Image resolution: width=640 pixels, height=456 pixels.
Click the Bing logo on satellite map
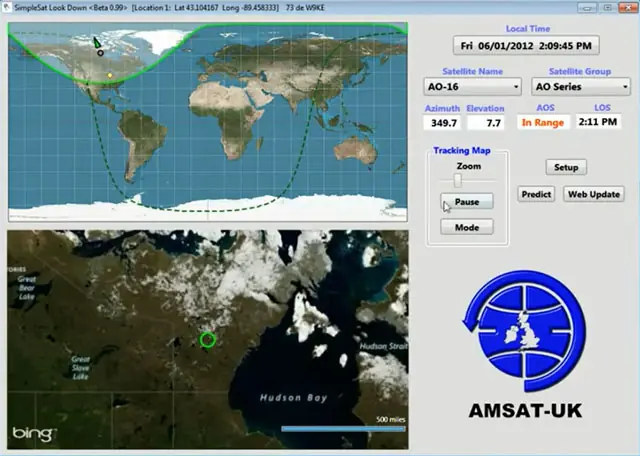coord(33,434)
